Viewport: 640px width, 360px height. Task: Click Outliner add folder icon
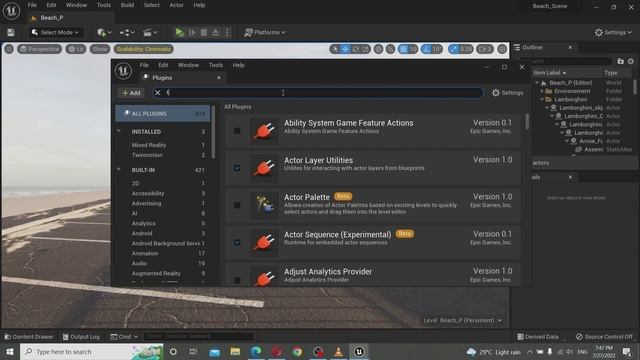pos(620,61)
